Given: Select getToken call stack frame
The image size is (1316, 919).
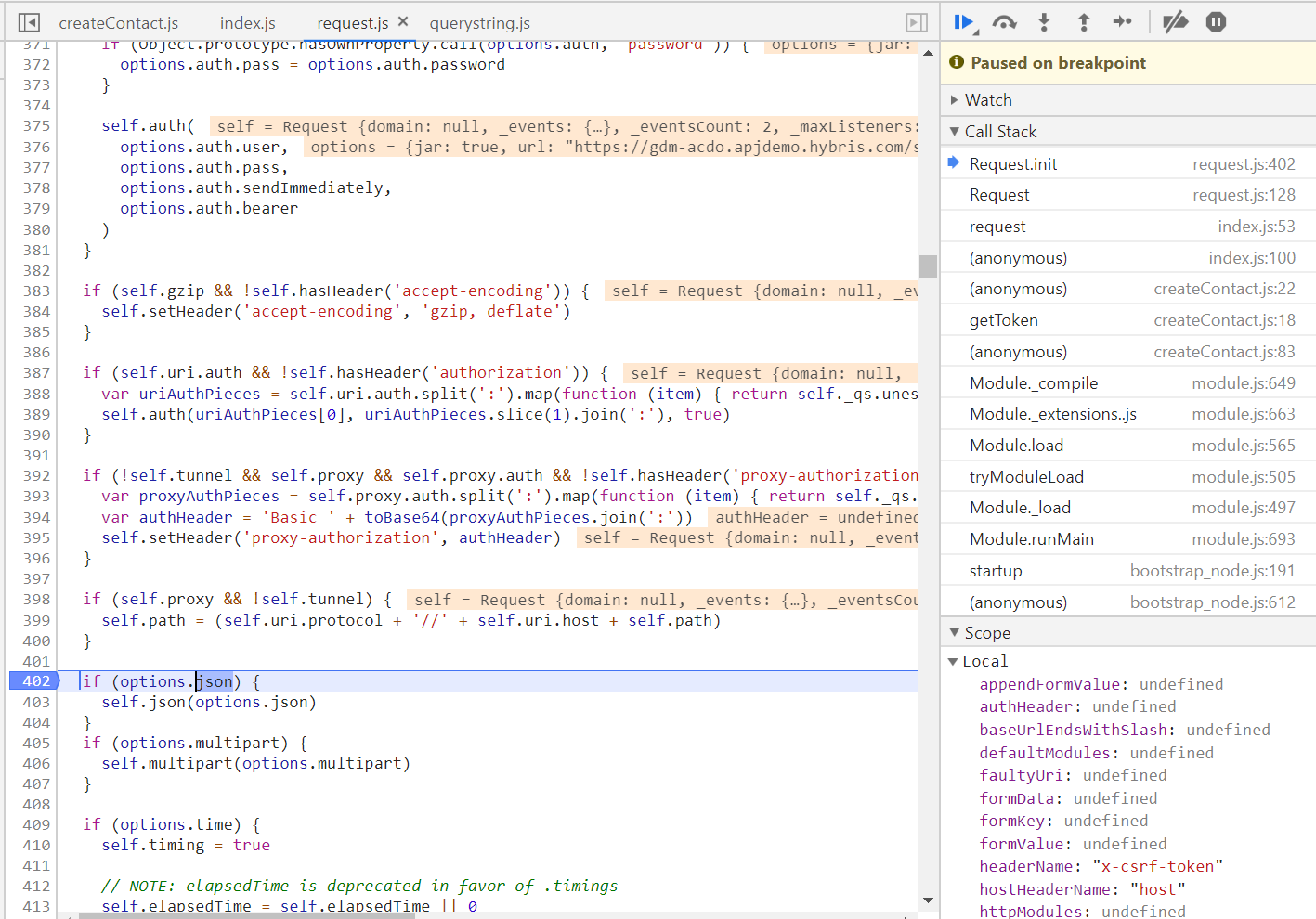Looking at the screenshot, I should click(x=1127, y=320).
